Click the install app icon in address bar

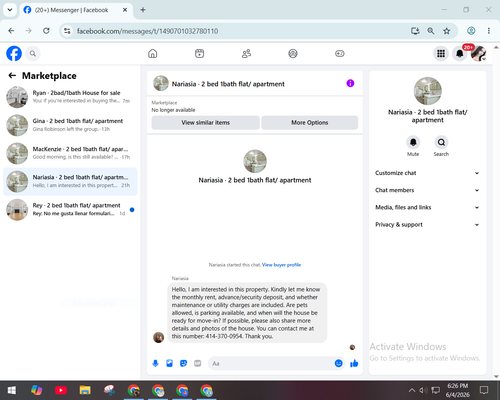[415, 31]
